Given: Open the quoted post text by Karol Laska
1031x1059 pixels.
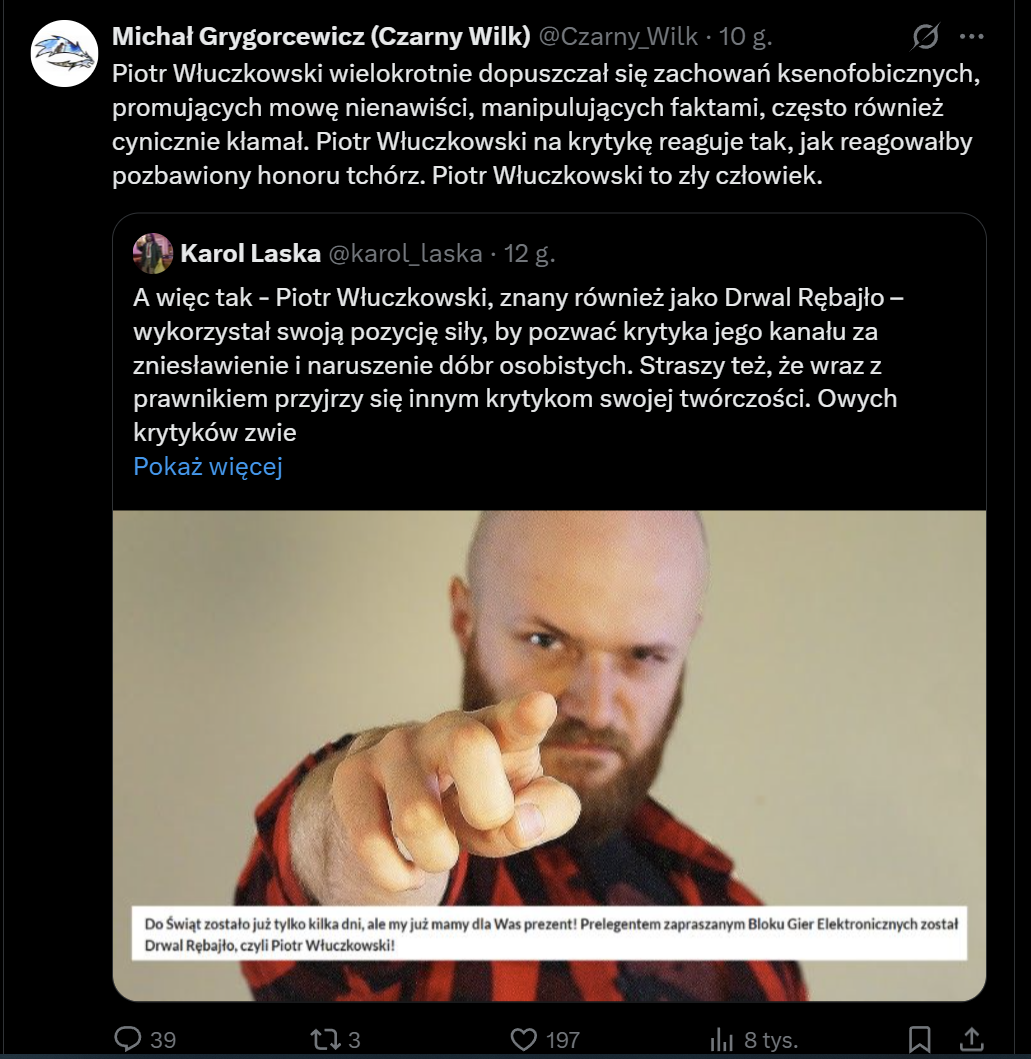Looking at the screenshot, I should 518,365.
